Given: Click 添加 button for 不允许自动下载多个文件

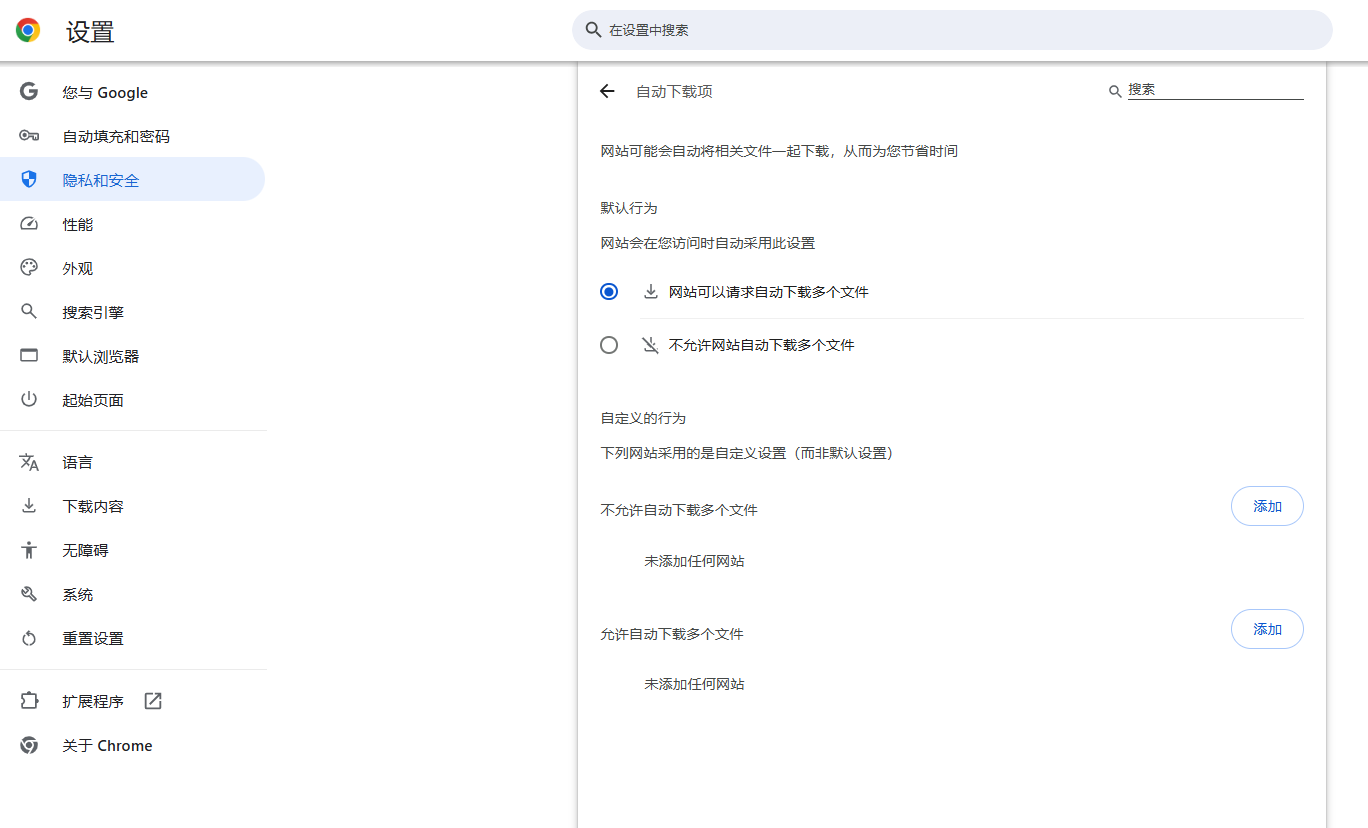Looking at the screenshot, I should 1267,506.
